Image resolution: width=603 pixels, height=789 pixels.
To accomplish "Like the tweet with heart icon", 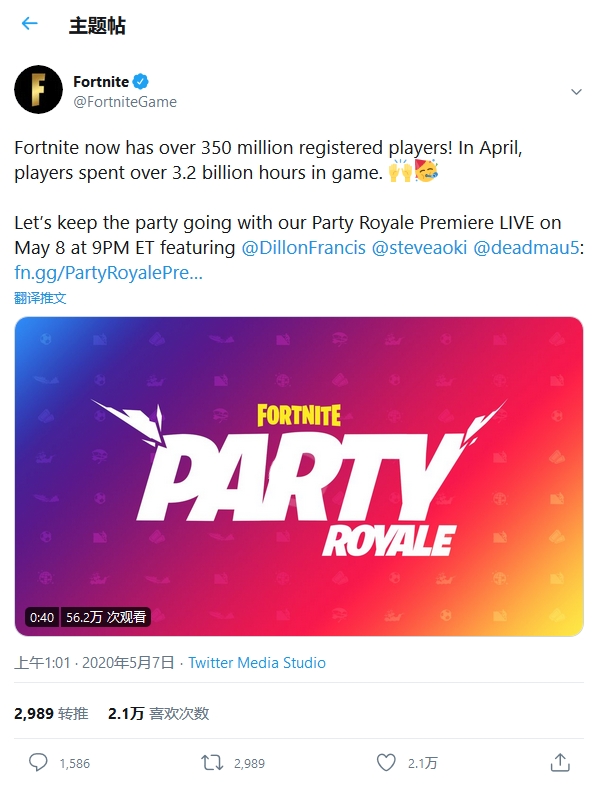I will pyautogui.click(x=386, y=763).
